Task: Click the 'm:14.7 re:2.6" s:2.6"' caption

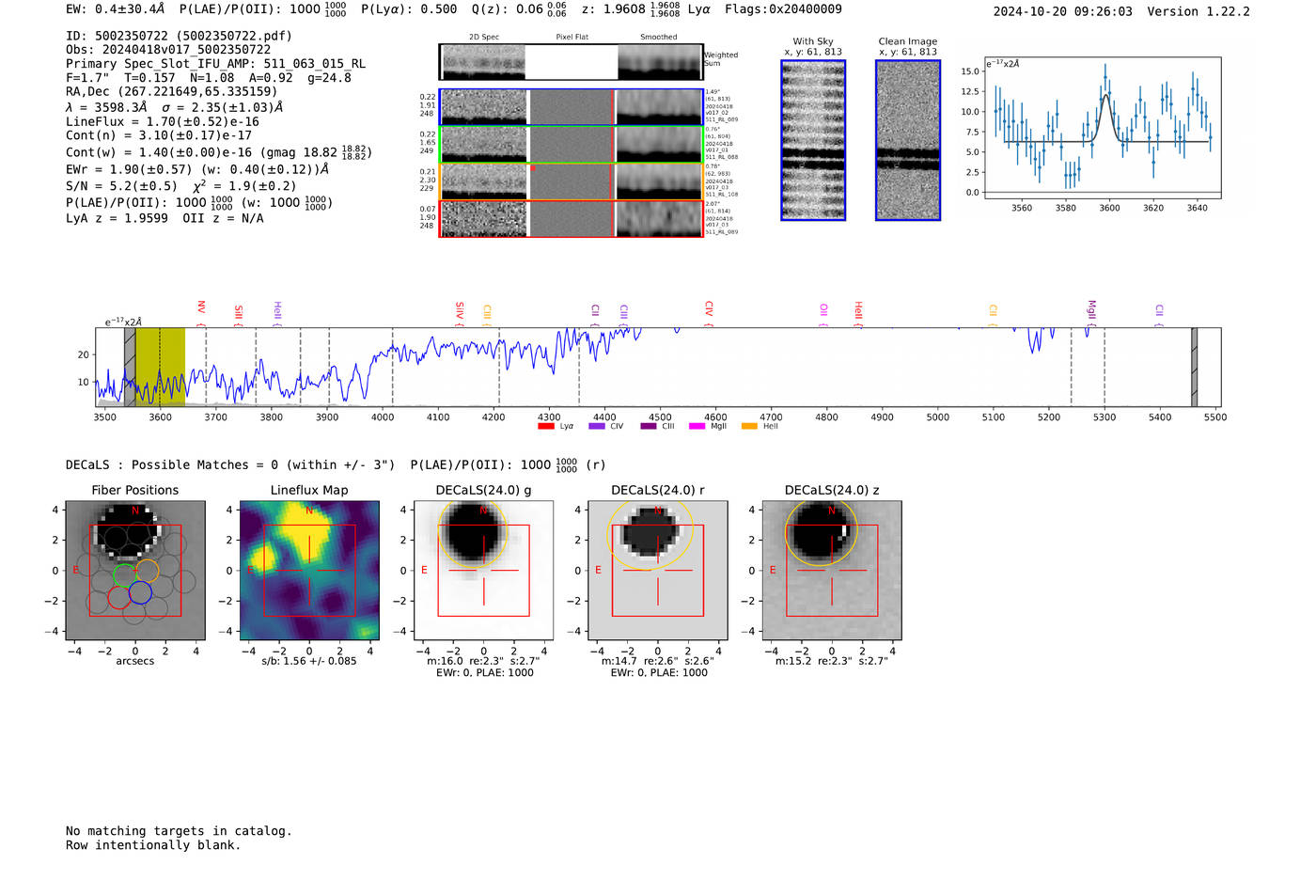Action: 658,661
